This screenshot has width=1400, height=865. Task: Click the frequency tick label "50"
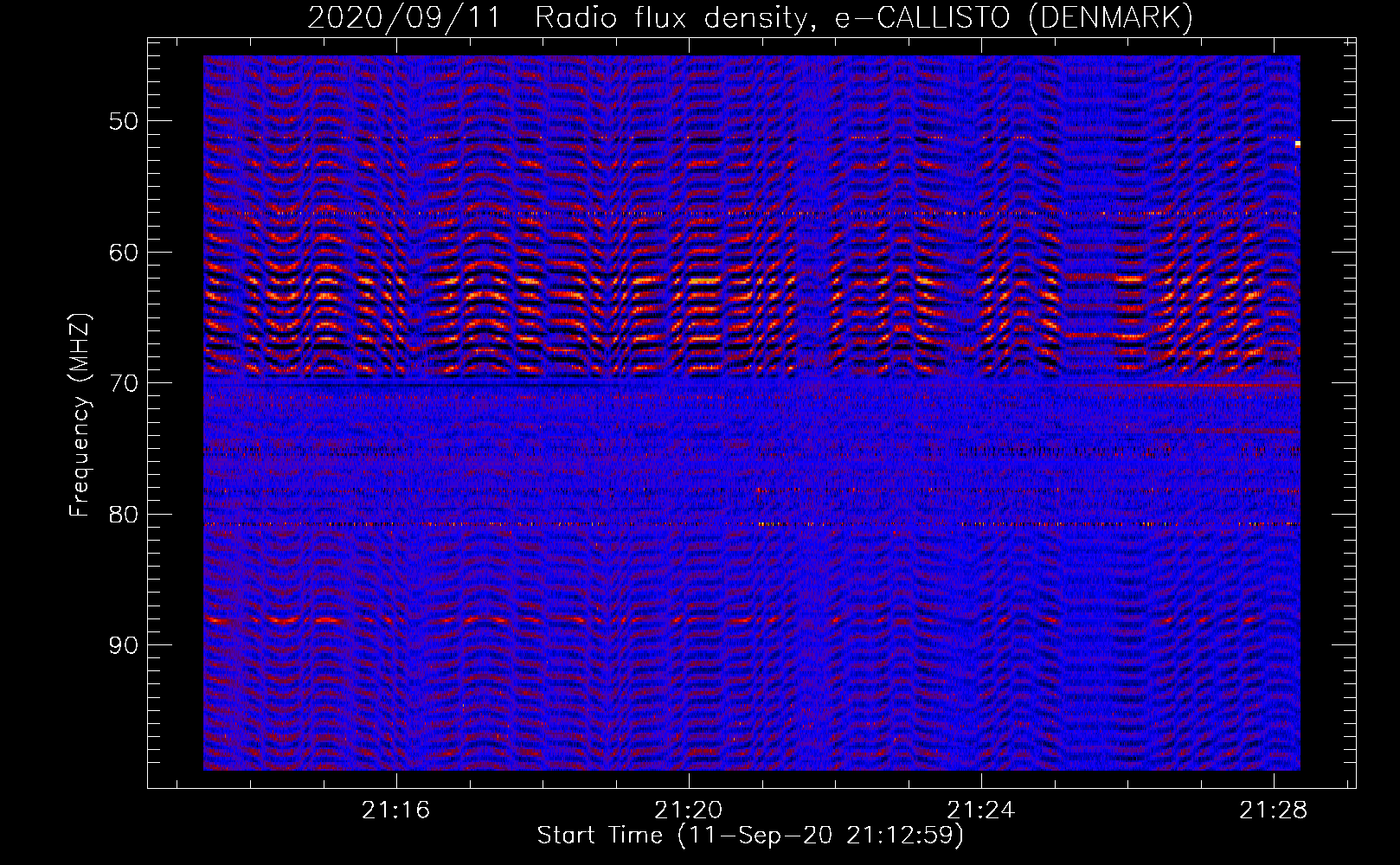pos(124,121)
